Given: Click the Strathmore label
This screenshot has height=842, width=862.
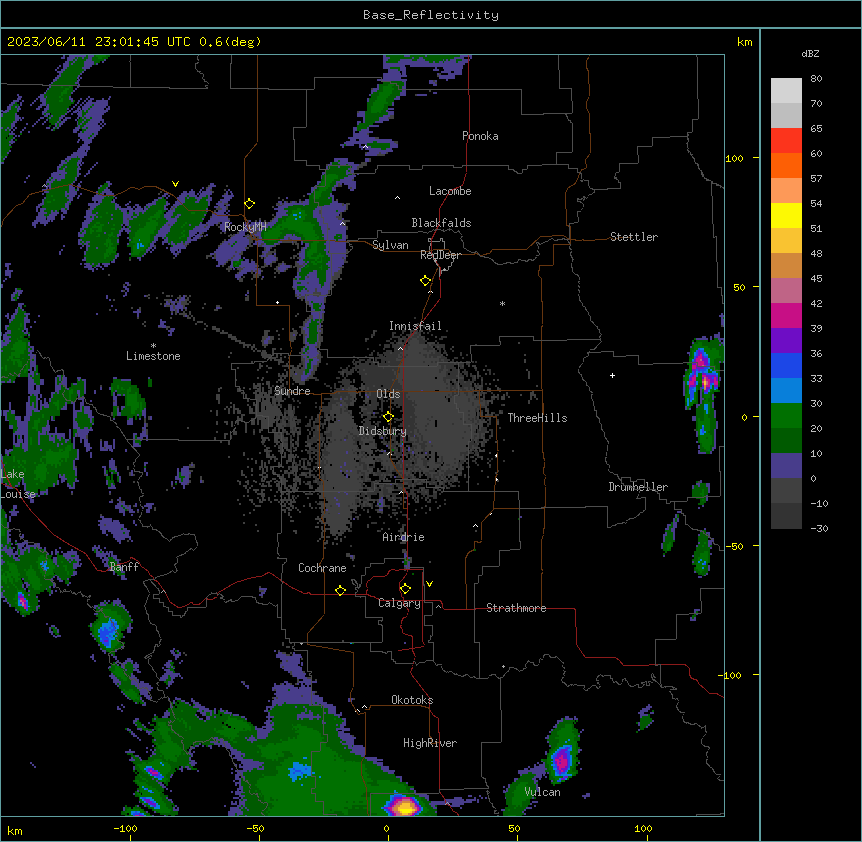Looking at the screenshot, I should click(x=516, y=608).
